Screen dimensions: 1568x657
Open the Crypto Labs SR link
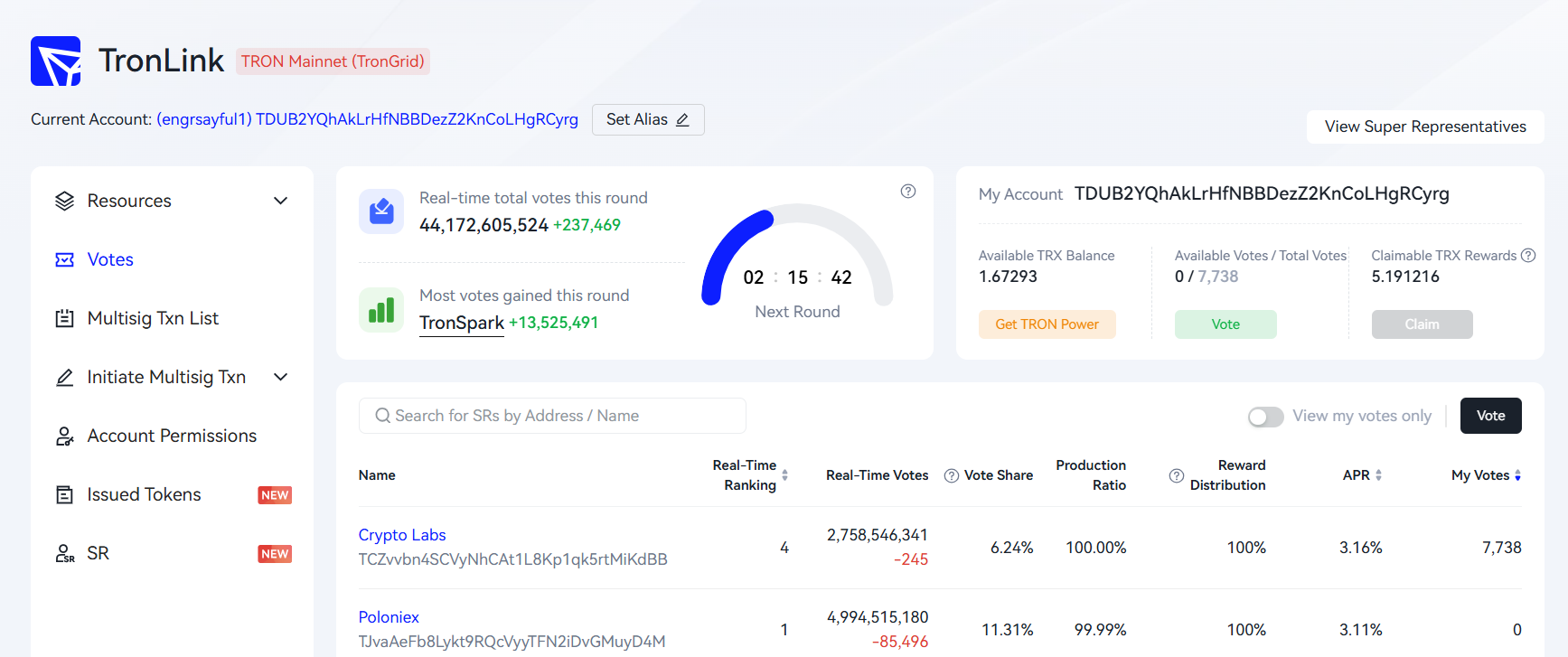(402, 535)
